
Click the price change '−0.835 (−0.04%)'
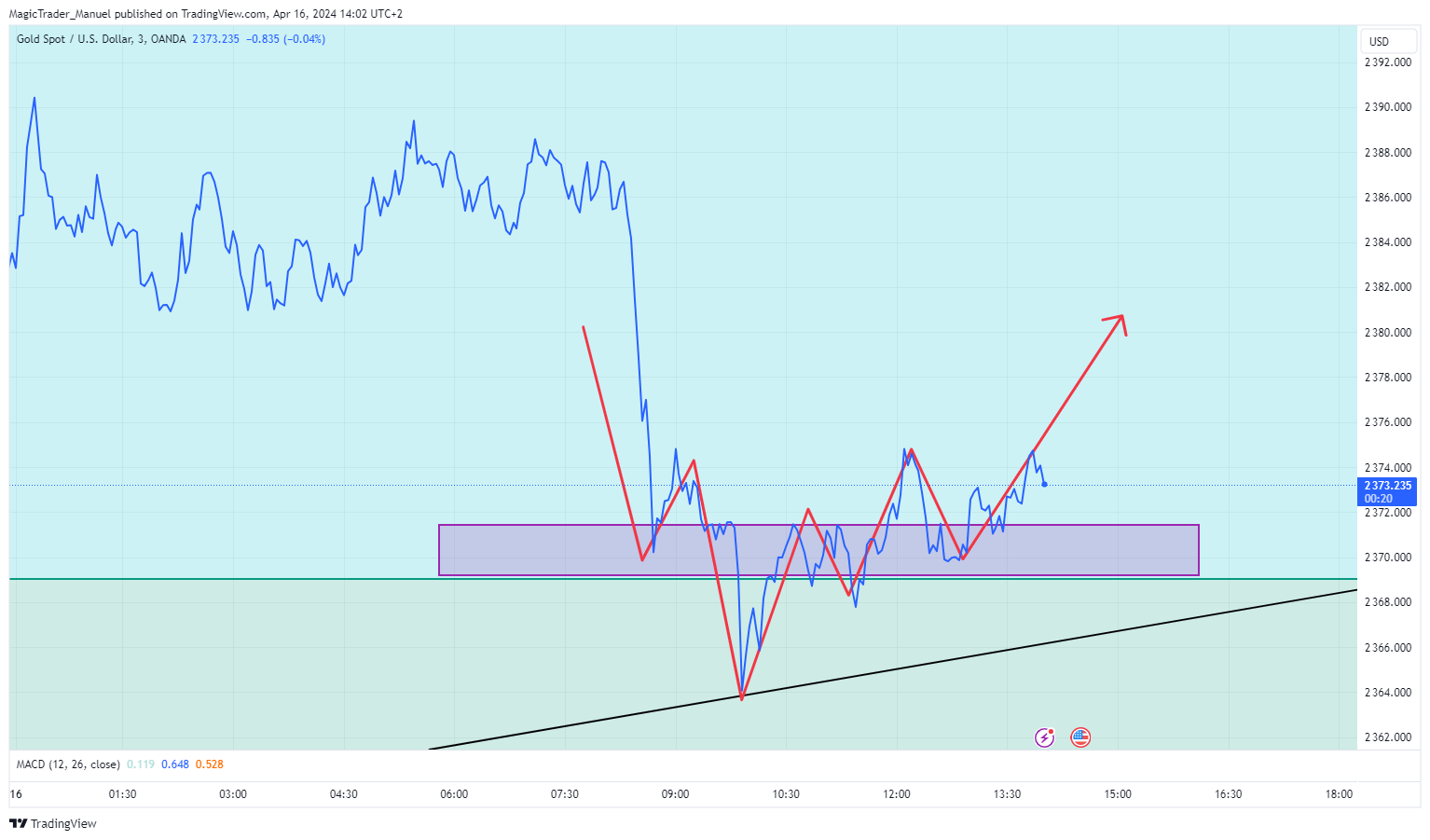285,39
